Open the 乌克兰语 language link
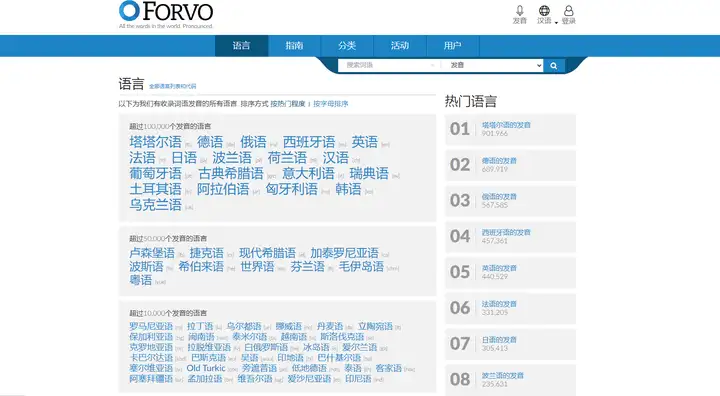 [156, 204]
